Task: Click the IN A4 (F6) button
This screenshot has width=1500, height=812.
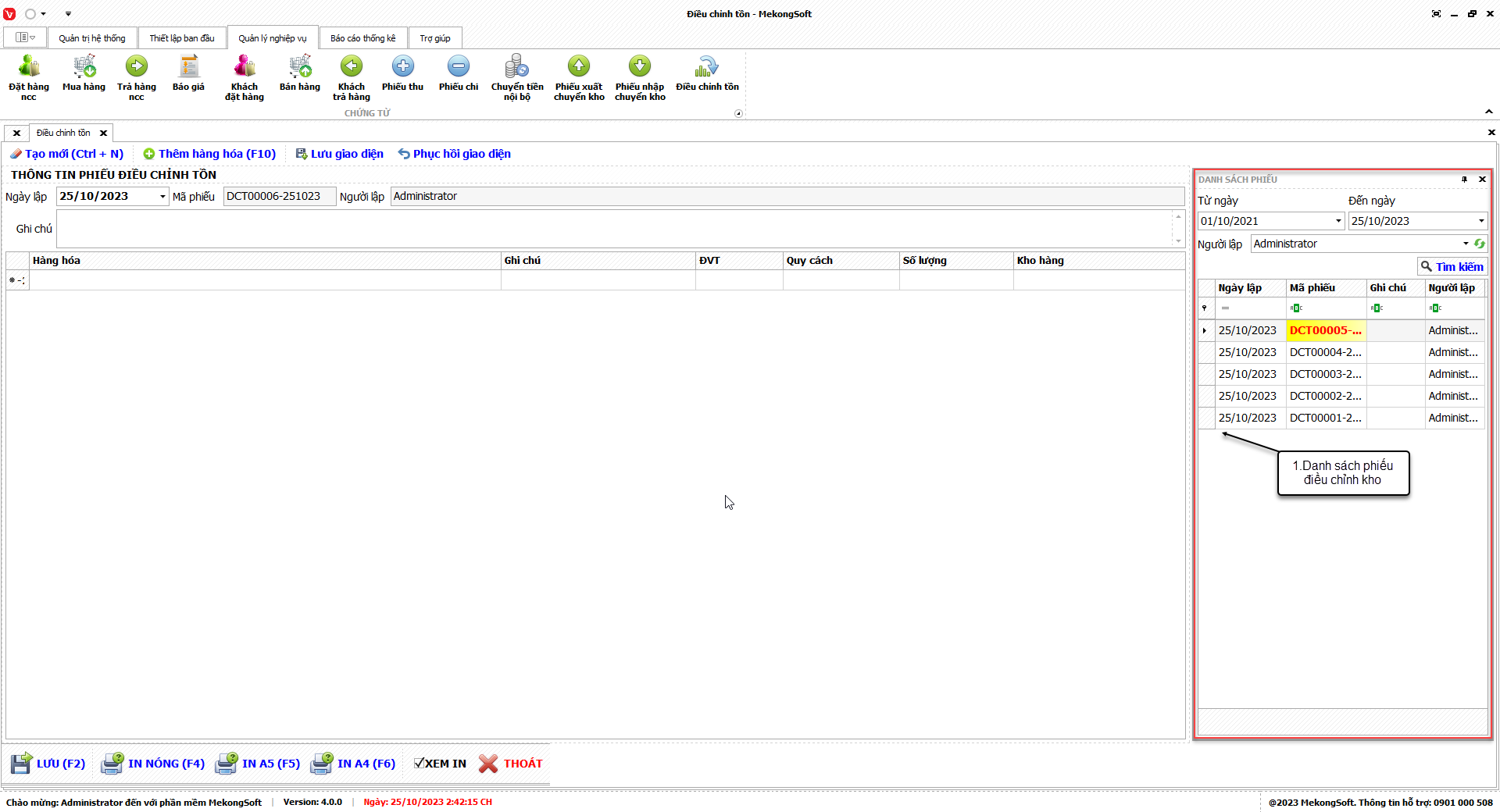Action: (353, 764)
